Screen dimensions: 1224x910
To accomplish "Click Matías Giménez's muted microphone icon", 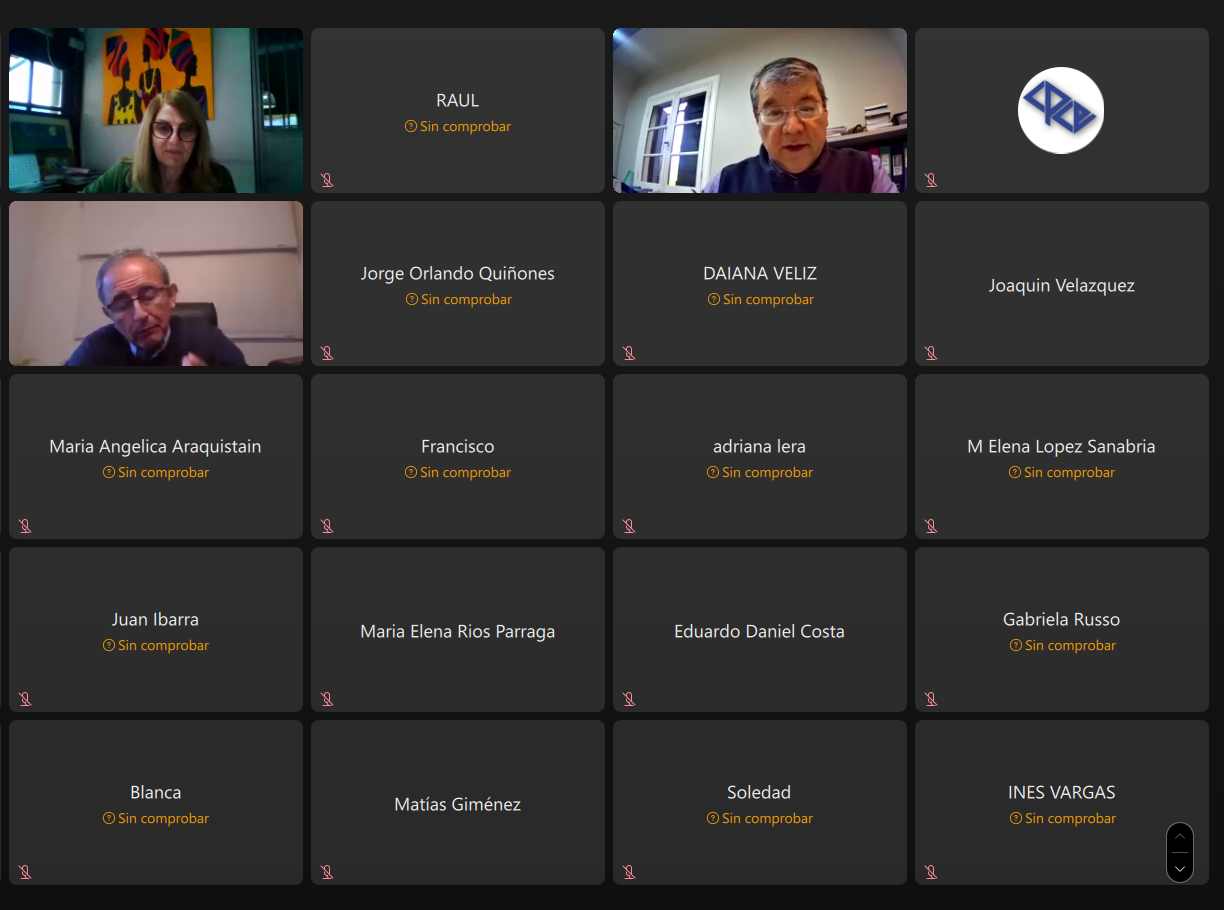I will tap(327, 872).
